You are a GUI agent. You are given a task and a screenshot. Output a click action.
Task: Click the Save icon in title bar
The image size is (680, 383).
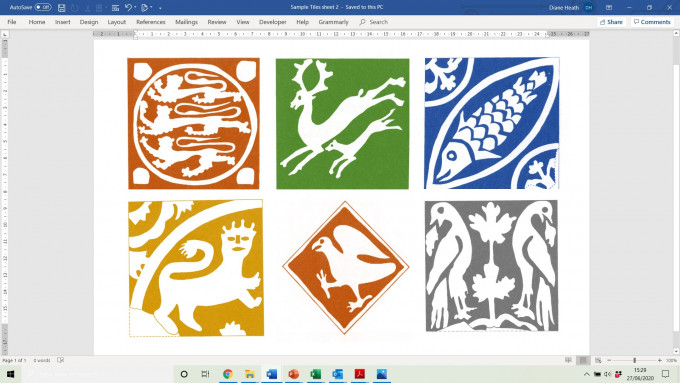point(62,7)
